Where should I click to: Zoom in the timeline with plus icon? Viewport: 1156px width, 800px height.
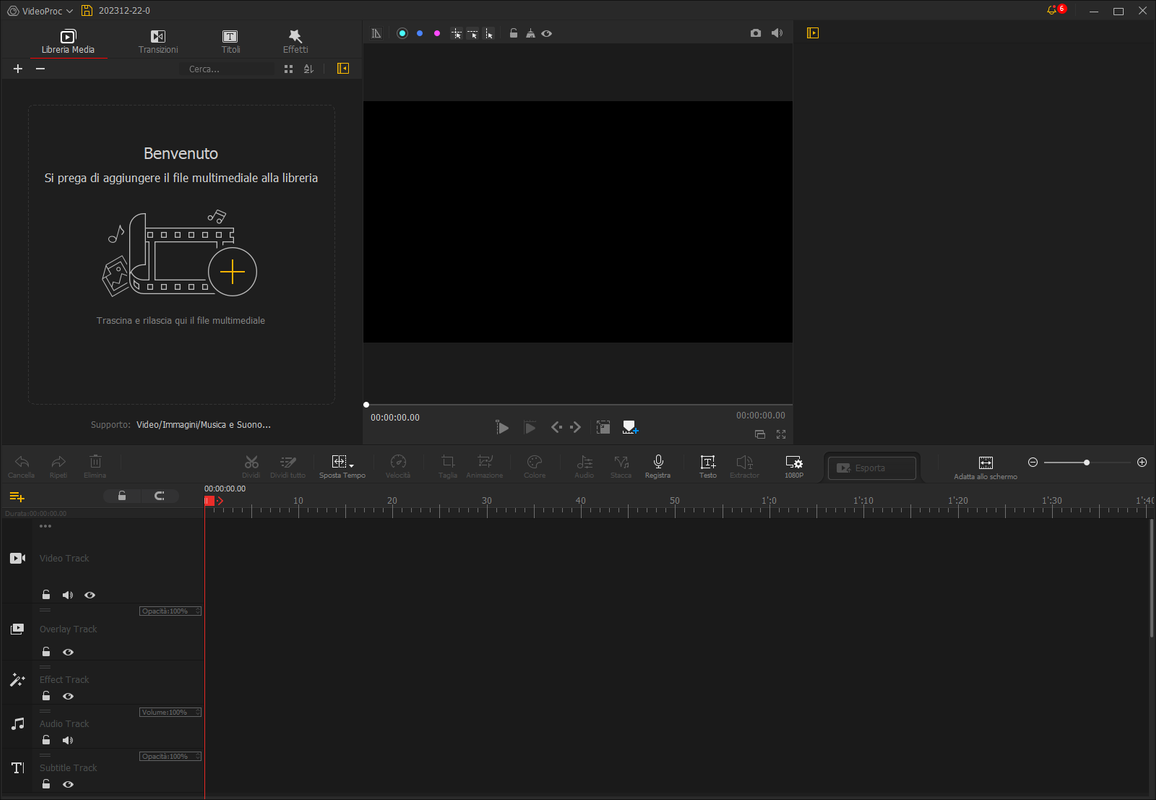click(x=1142, y=462)
